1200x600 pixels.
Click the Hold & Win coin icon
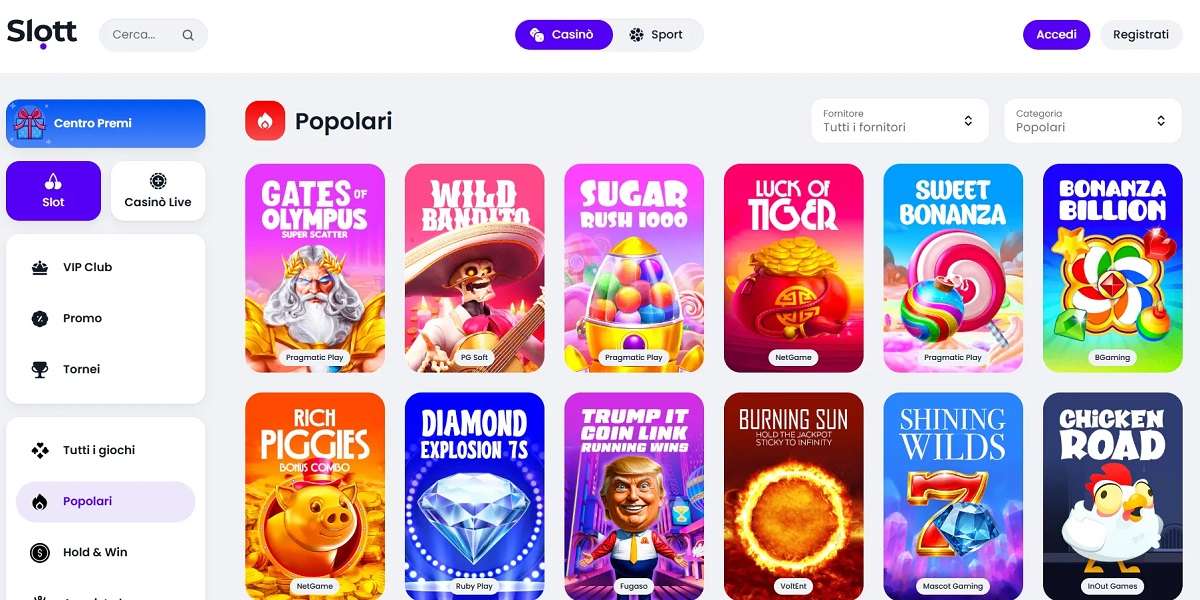(x=40, y=552)
